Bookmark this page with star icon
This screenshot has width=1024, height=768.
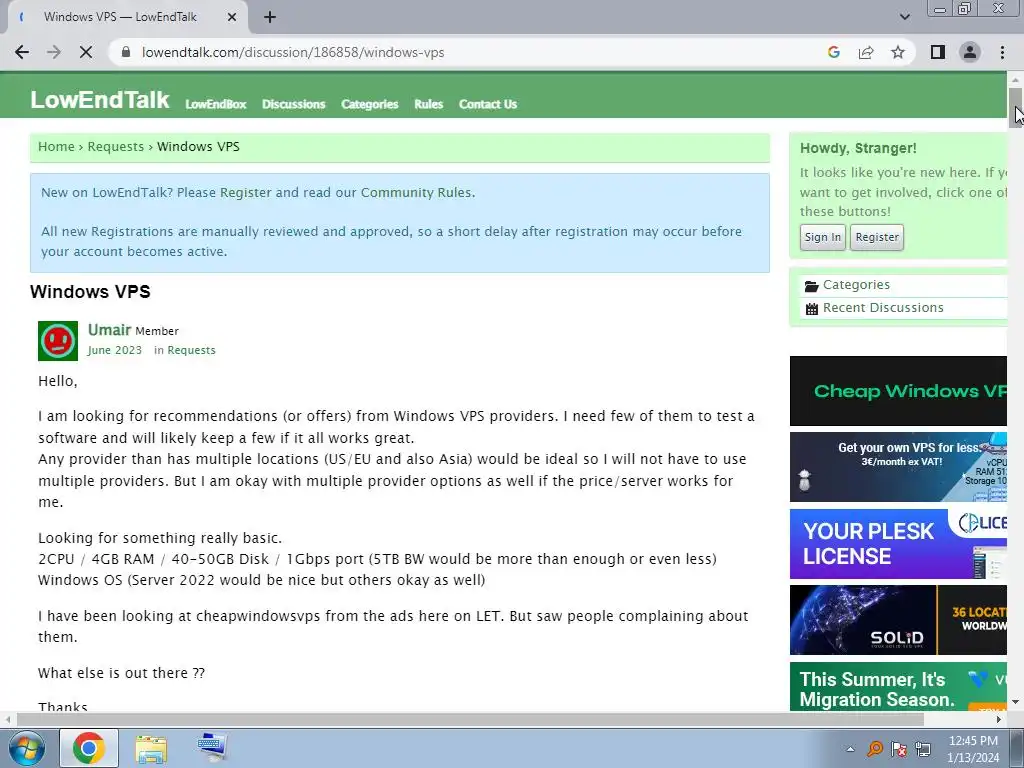pyautogui.click(x=898, y=52)
